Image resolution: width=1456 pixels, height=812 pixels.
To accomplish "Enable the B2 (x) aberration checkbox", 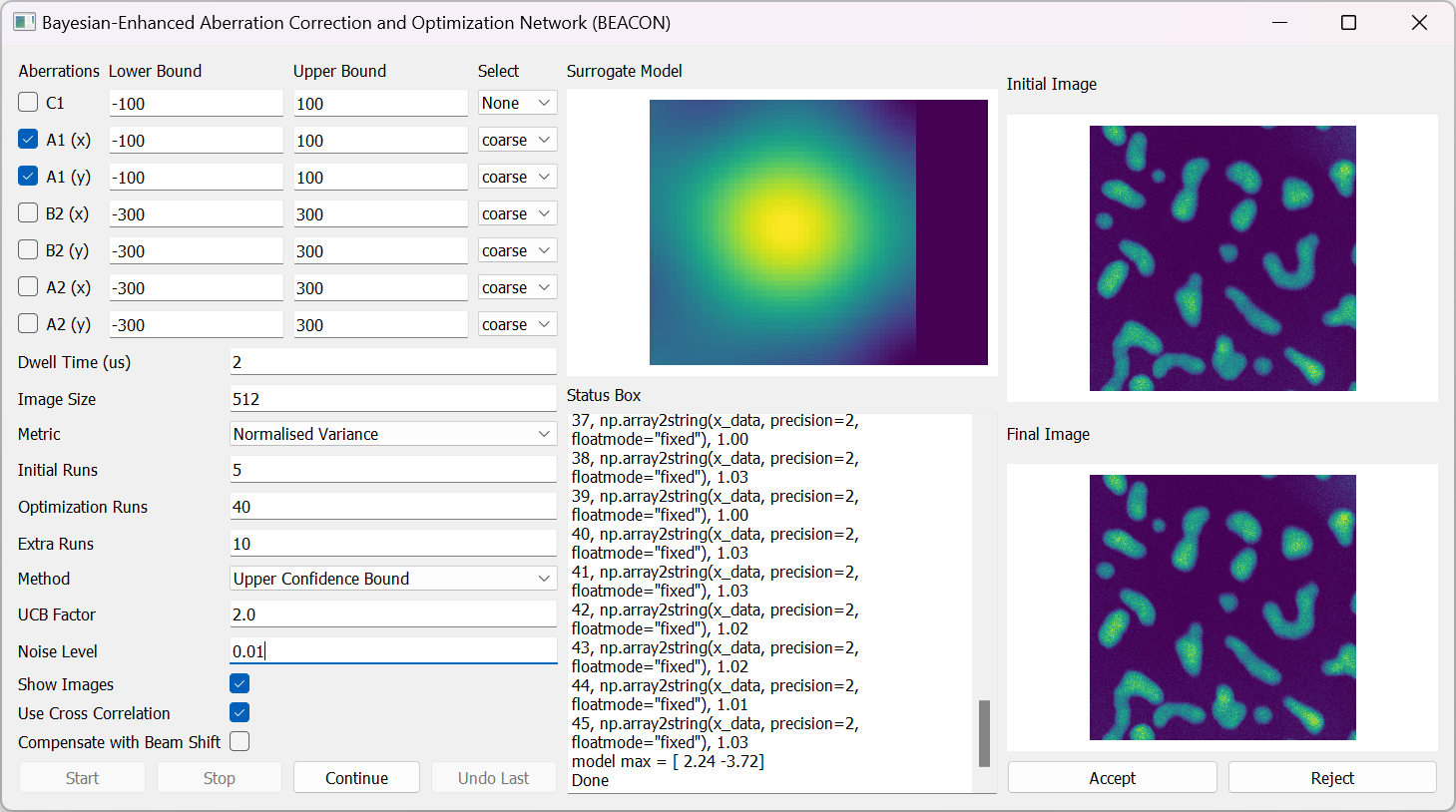I will tap(28, 212).
